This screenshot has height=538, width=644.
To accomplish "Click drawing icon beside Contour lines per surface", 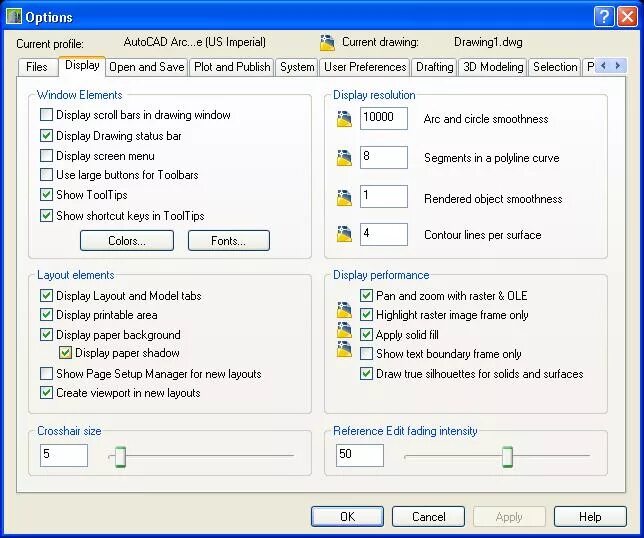I will pyautogui.click(x=344, y=234).
